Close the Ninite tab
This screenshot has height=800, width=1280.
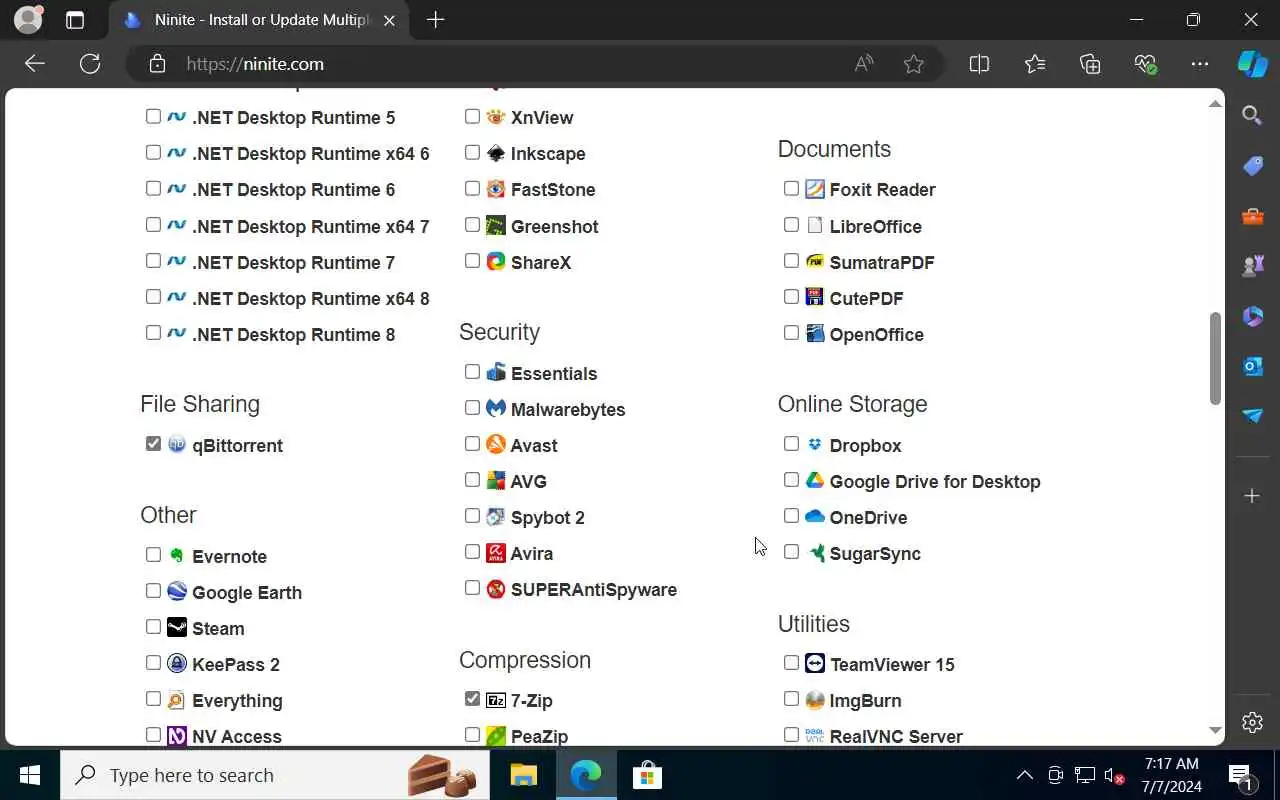click(x=389, y=20)
